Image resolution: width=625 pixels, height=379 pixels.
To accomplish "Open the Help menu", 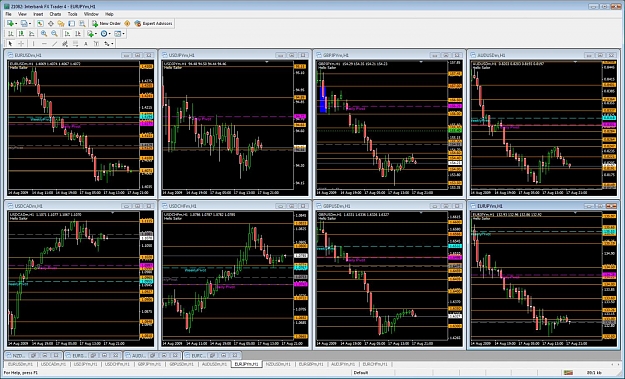I will 109,14.
